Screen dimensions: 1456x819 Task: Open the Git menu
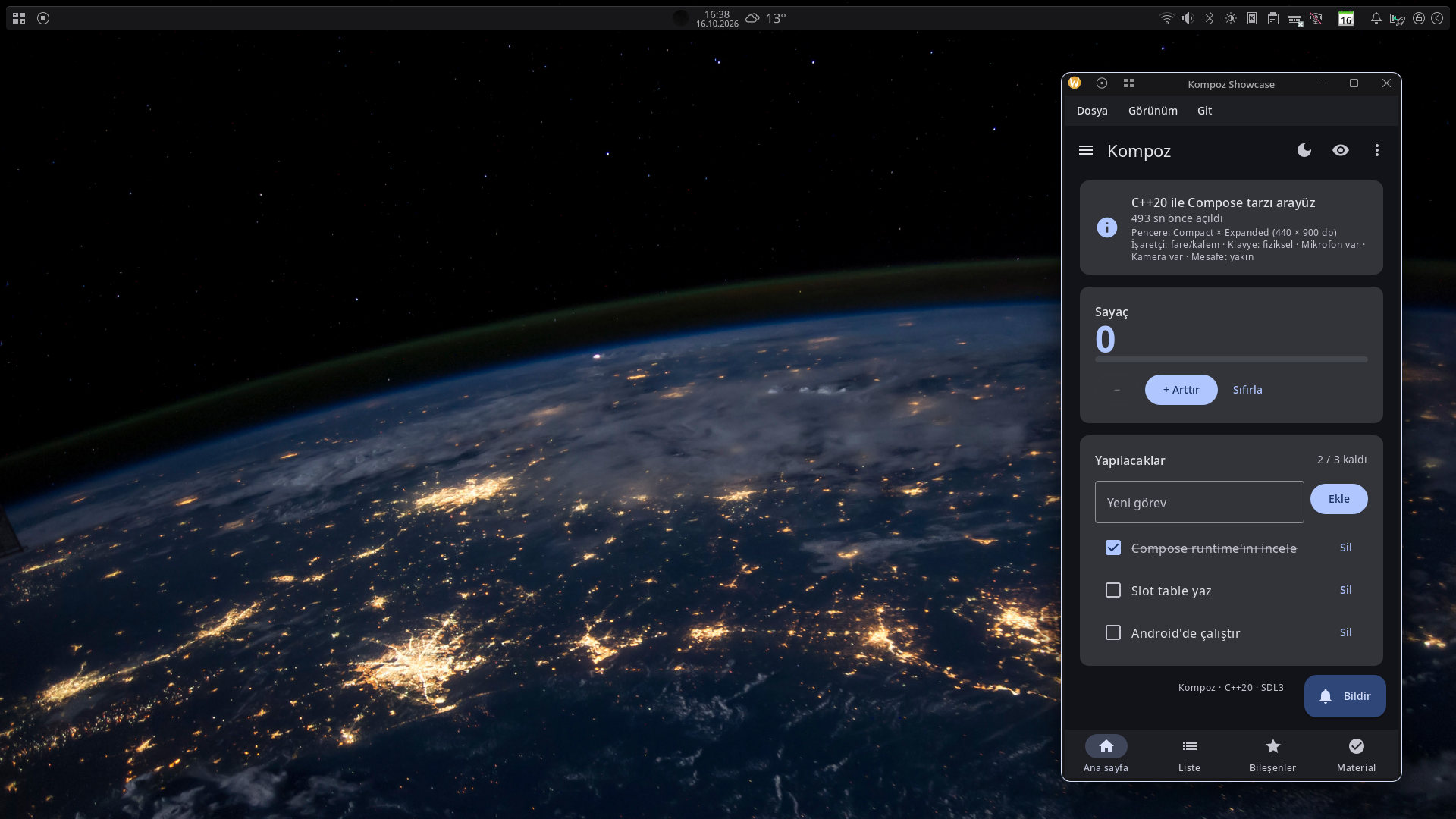click(x=1204, y=111)
